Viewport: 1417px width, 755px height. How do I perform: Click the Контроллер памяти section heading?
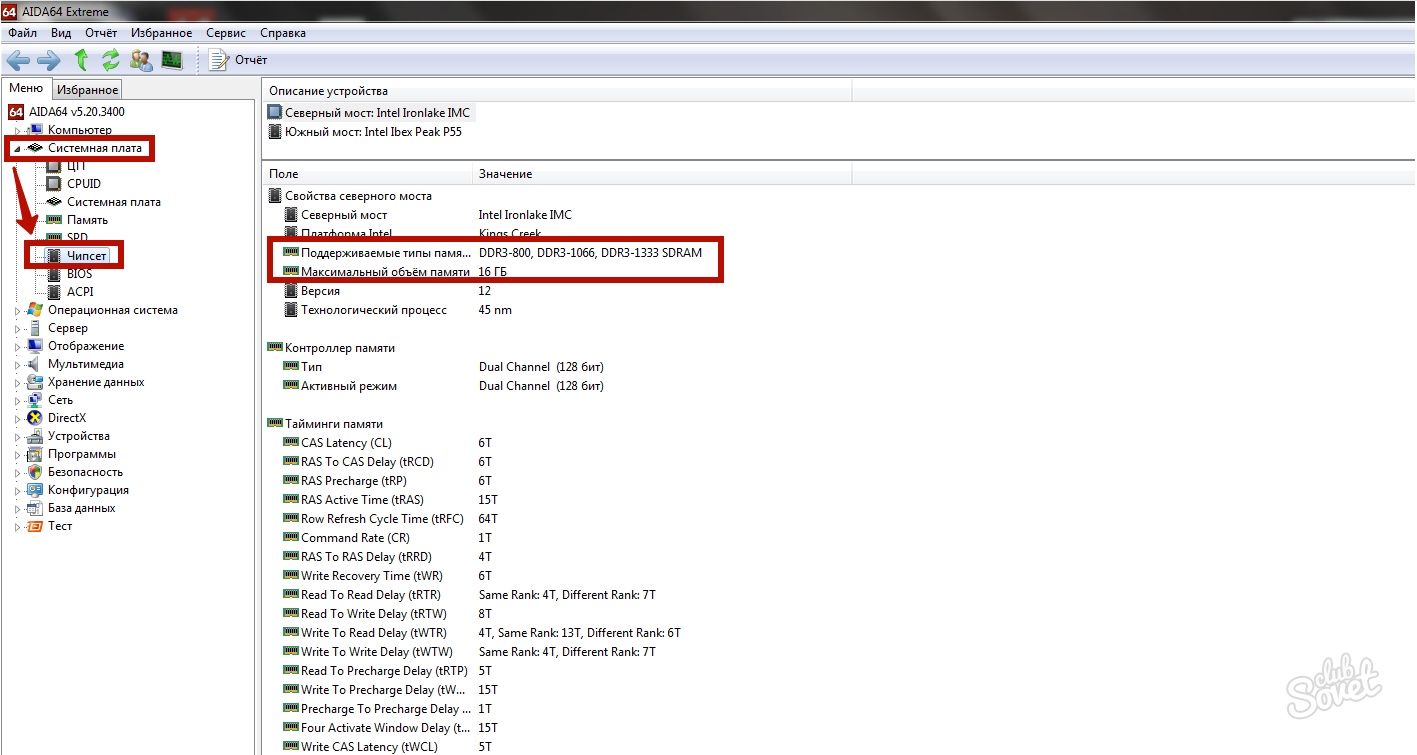tap(339, 348)
